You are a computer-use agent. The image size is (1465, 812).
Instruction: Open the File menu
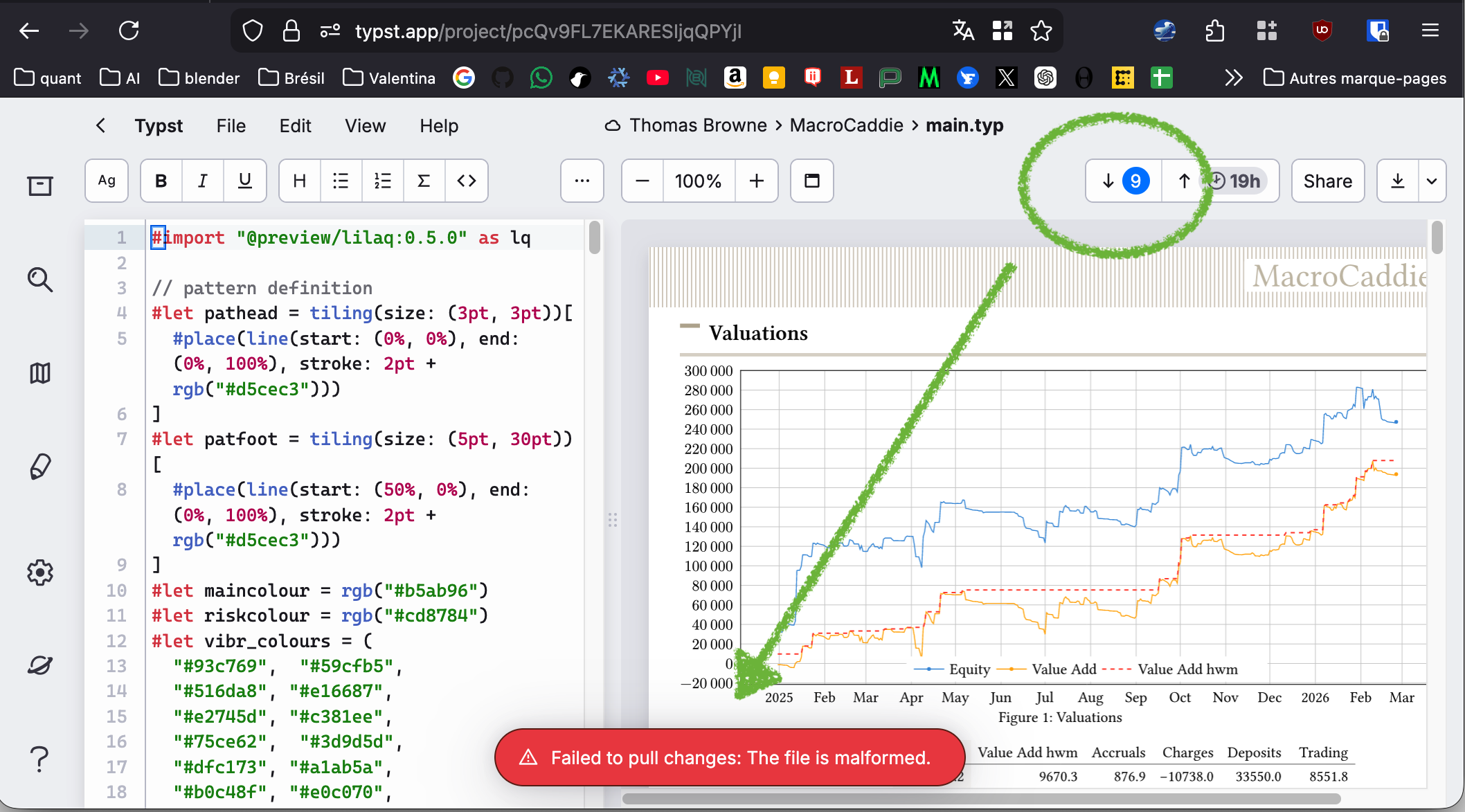(x=231, y=125)
